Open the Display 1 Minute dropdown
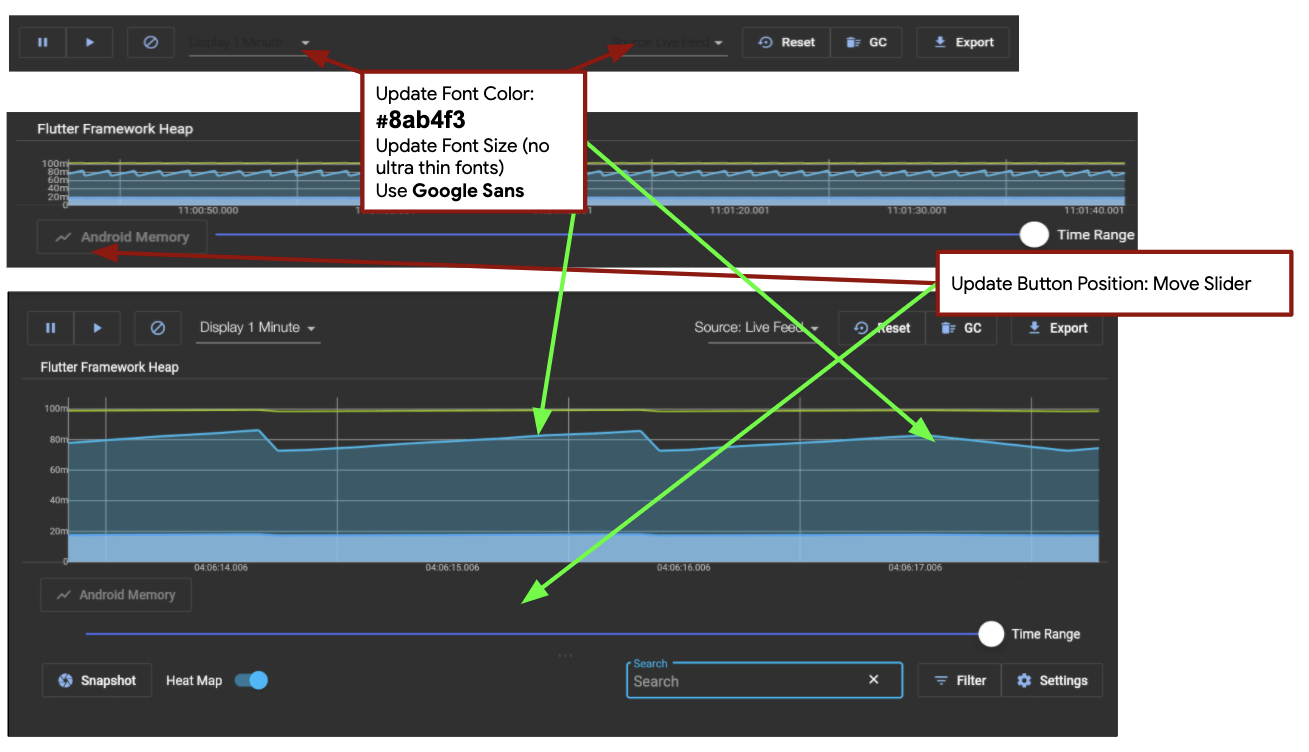This screenshot has width=1309, height=752. pos(257,328)
